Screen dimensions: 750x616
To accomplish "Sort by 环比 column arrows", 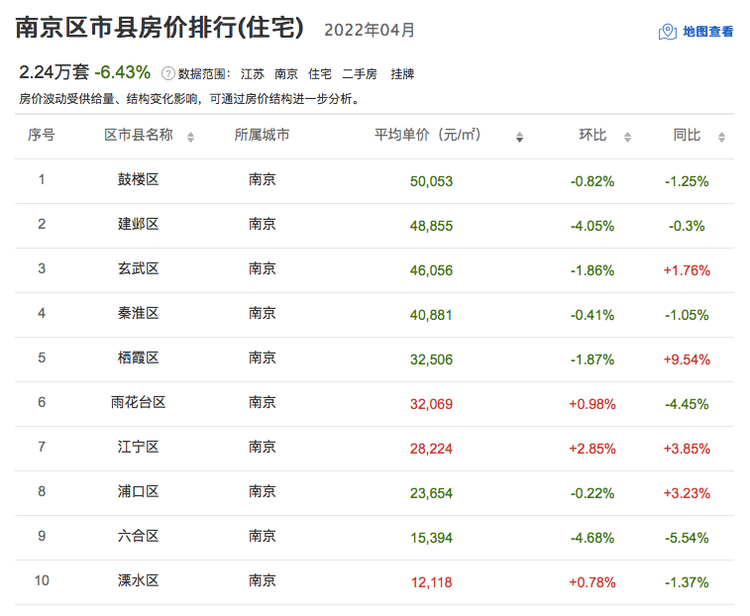I will (x=628, y=137).
